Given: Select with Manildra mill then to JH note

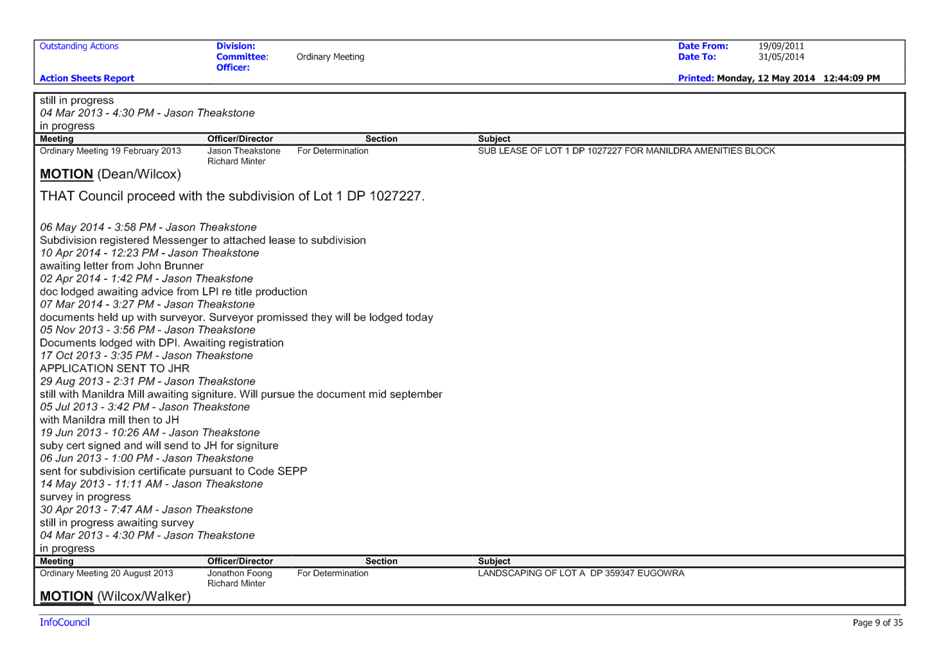Looking at the screenshot, I should (x=109, y=420).
